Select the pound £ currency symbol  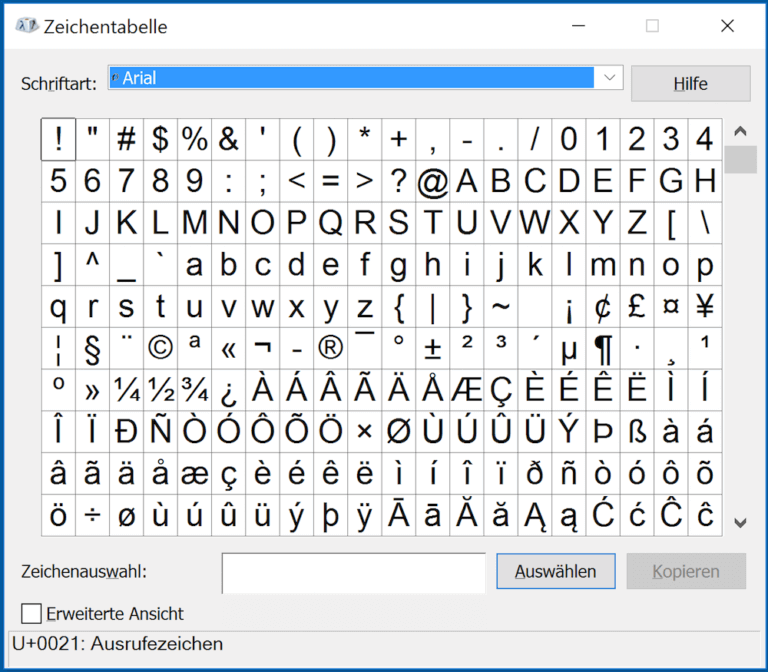coord(637,307)
